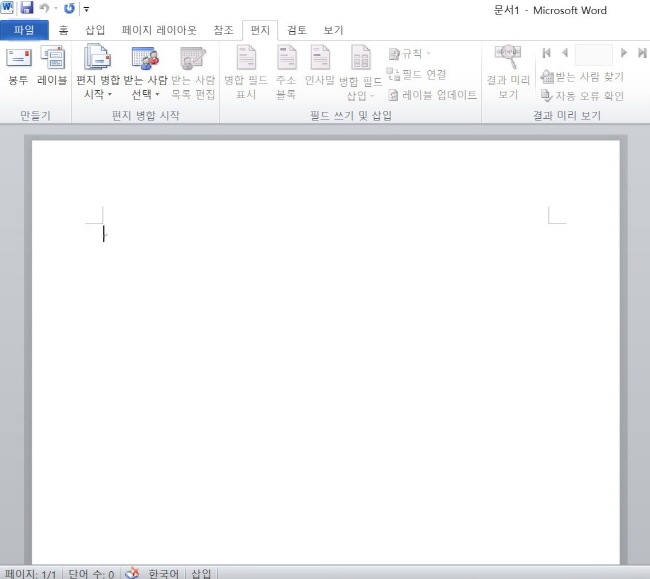Click the Save icon in quick access toolbar
The width and height of the screenshot is (650, 579).
pyautogui.click(x=27, y=8)
